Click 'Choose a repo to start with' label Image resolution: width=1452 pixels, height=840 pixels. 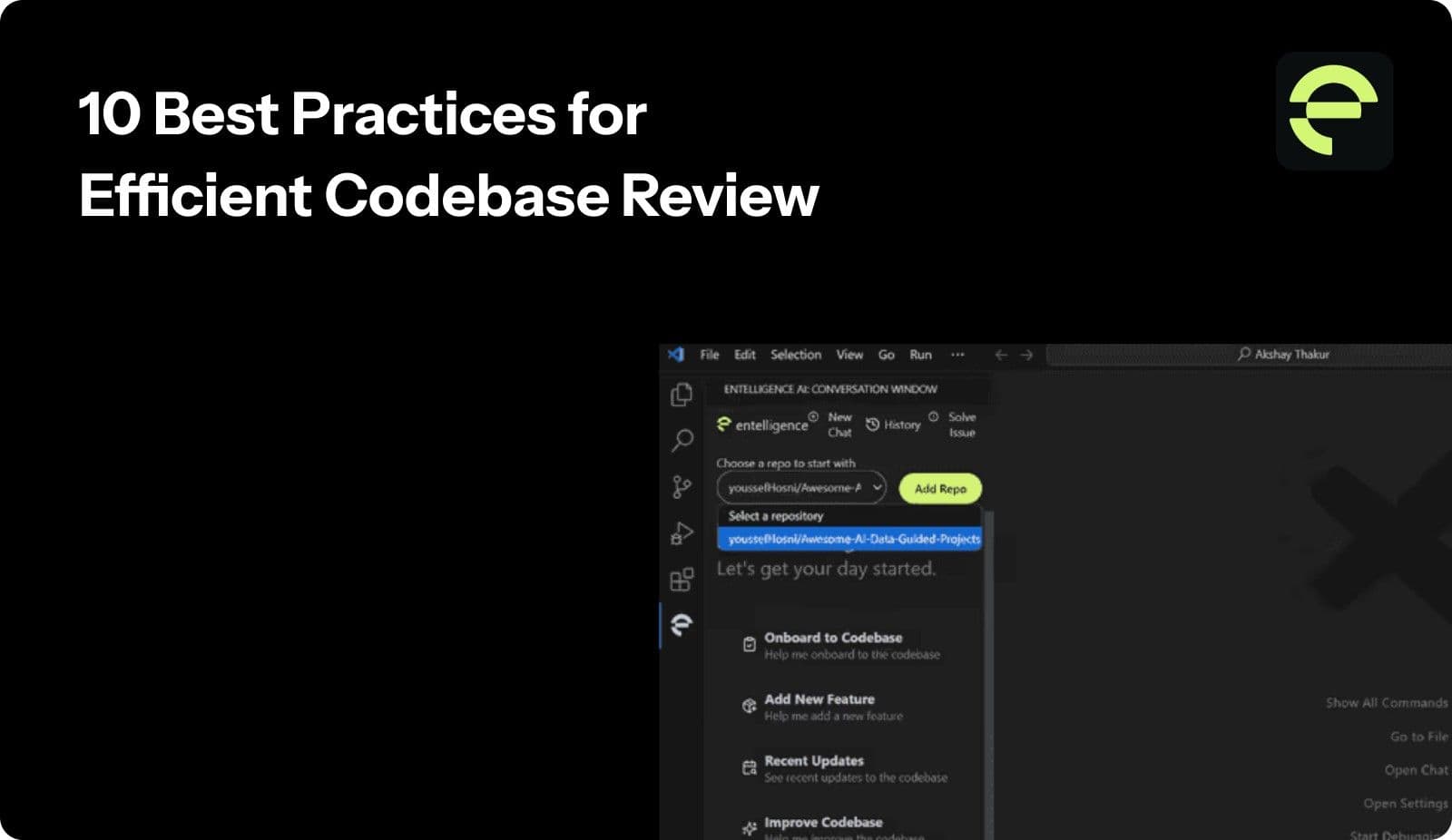click(786, 464)
